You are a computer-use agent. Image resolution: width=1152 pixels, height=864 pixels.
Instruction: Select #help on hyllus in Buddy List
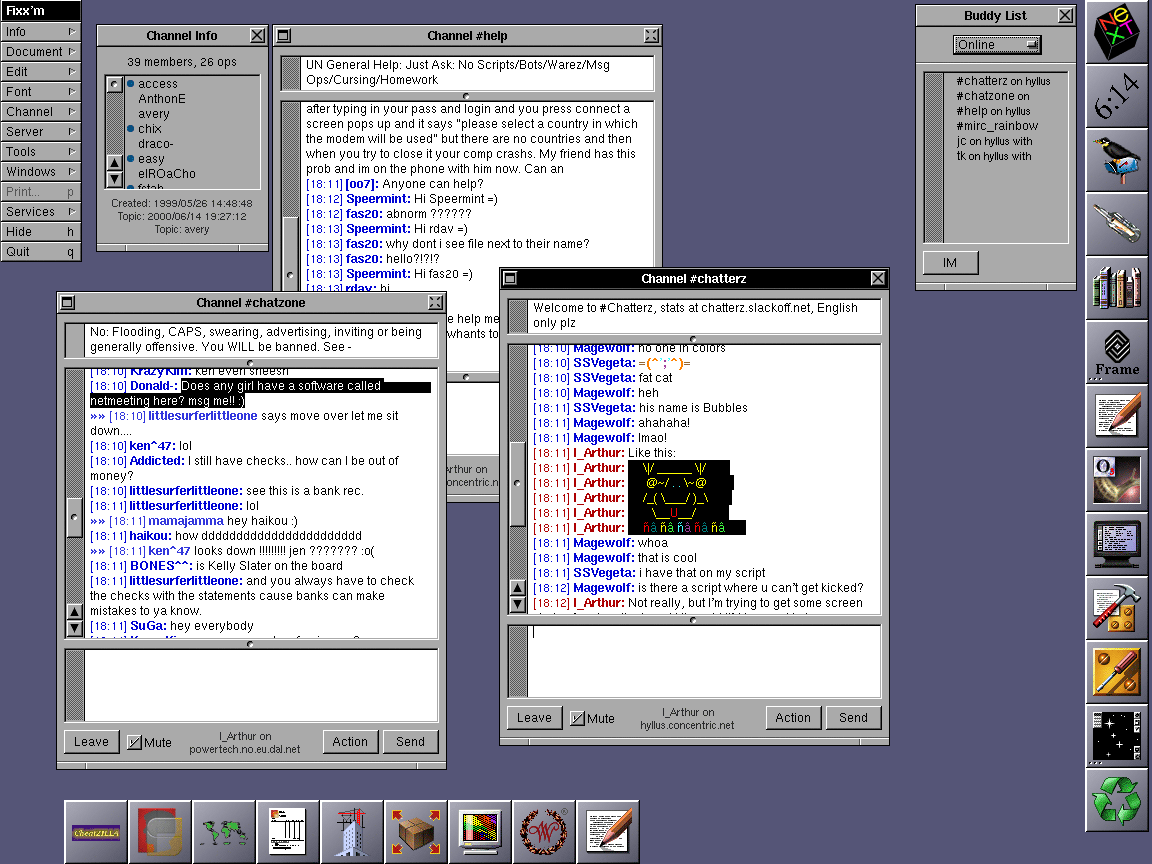[x=993, y=111]
